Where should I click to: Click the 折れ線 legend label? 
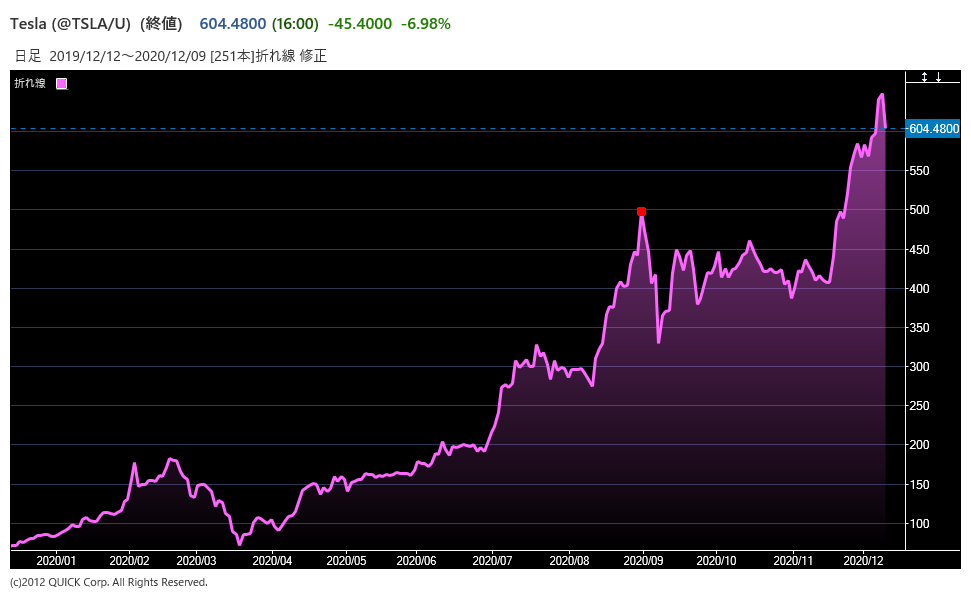coord(30,83)
